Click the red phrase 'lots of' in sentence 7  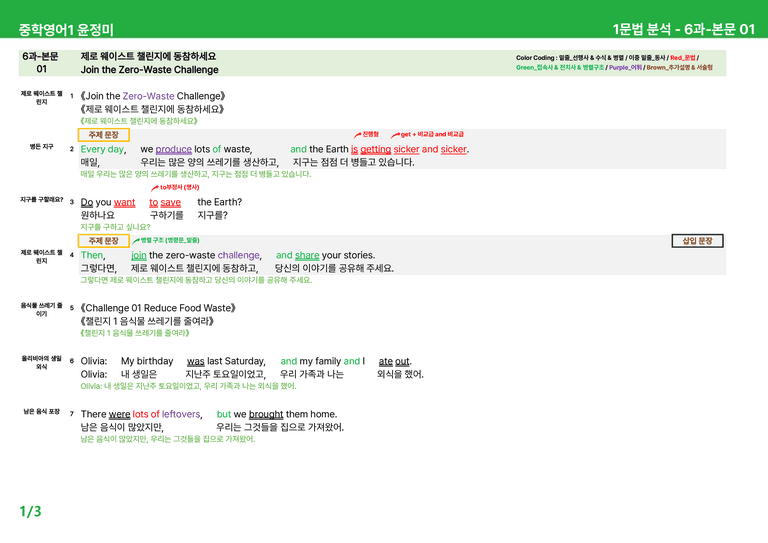[146, 414]
